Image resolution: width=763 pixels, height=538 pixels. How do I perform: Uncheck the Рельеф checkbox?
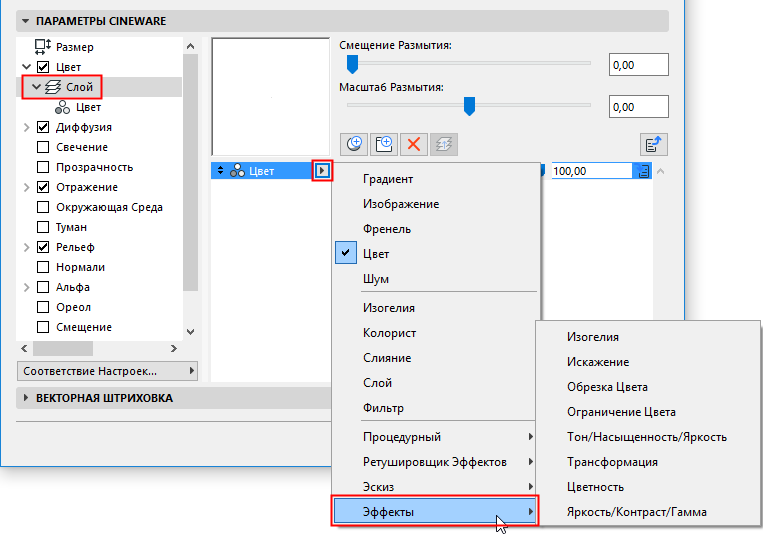[43, 247]
